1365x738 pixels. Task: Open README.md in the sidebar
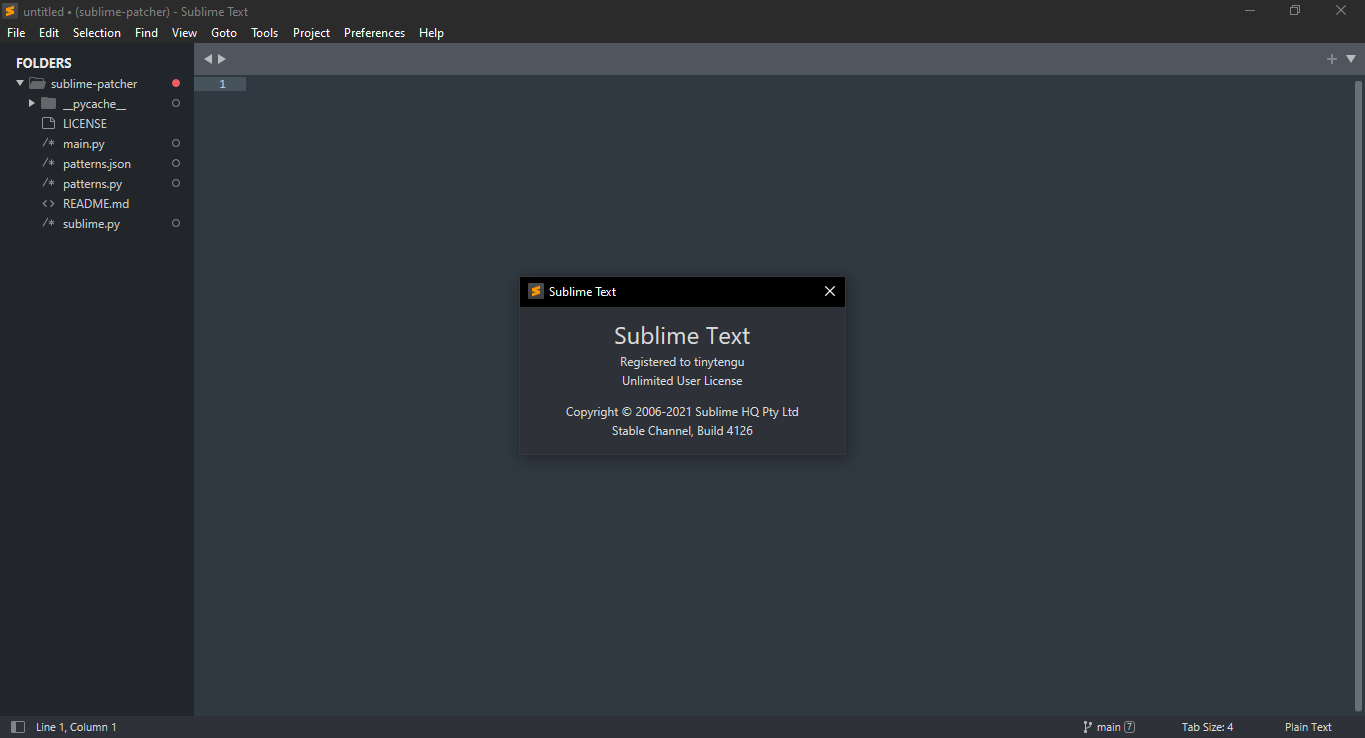coord(96,204)
